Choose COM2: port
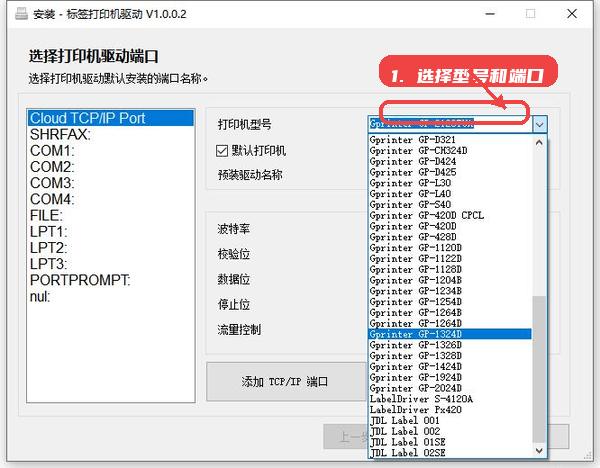Image resolution: width=600 pixels, height=468 pixels. click(x=111, y=167)
